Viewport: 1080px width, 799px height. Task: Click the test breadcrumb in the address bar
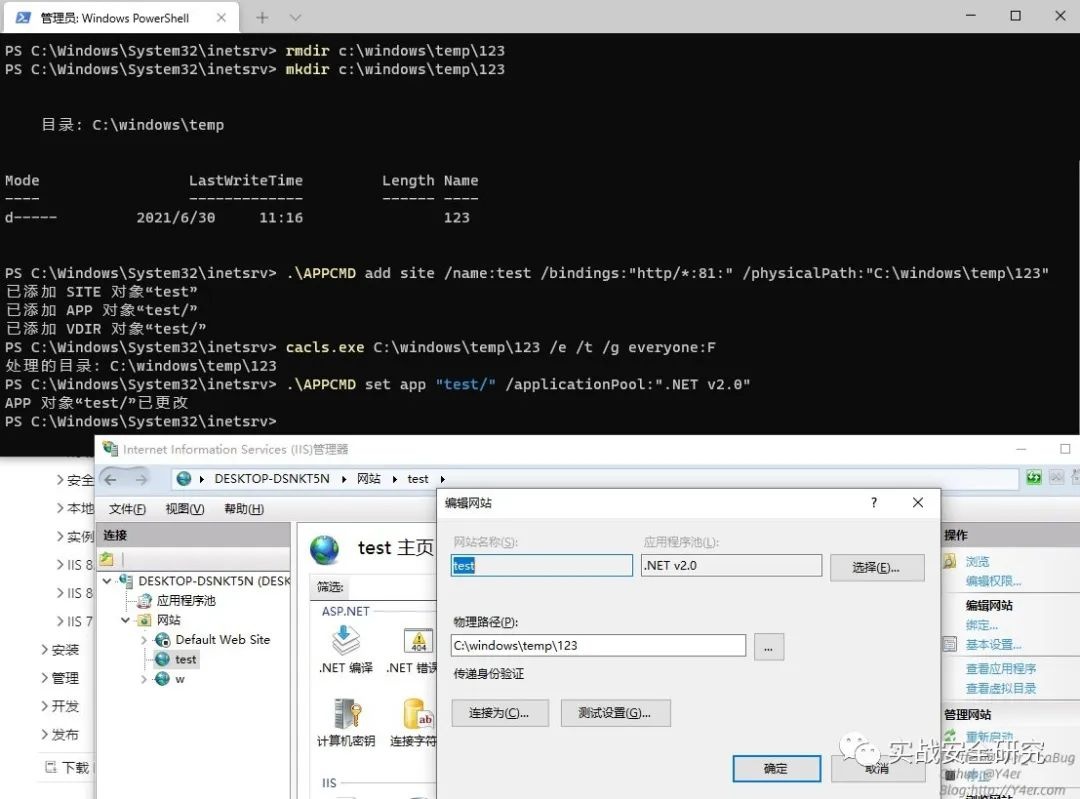[417, 479]
